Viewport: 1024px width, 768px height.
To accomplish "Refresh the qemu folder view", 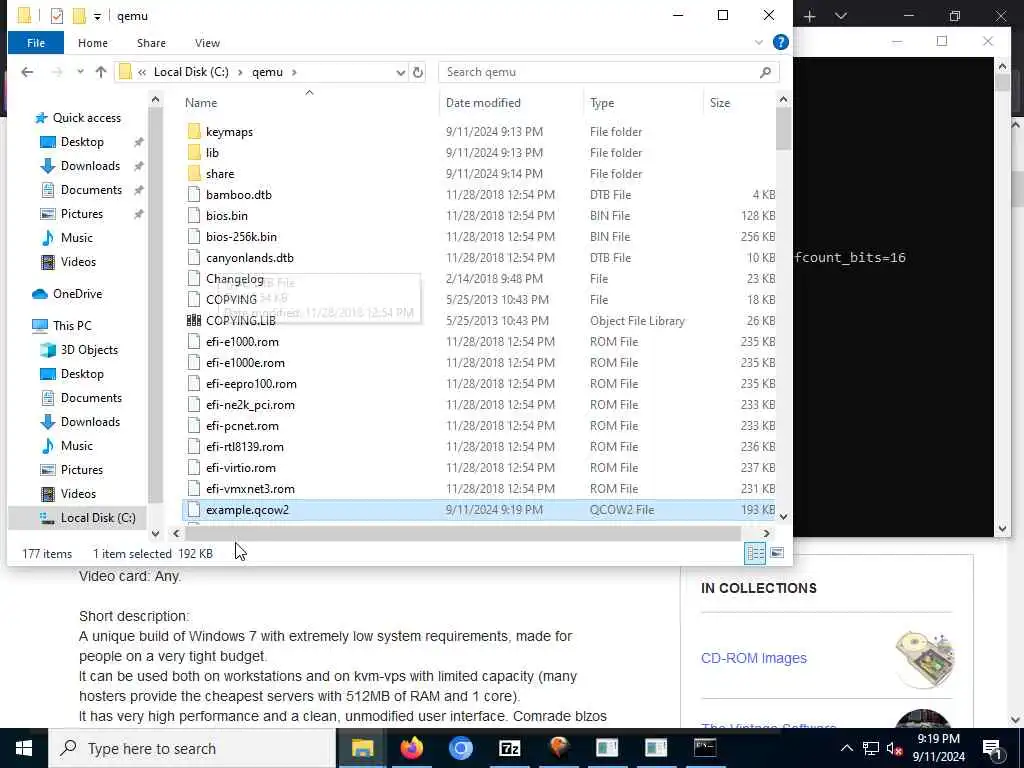I will coord(418,72).
